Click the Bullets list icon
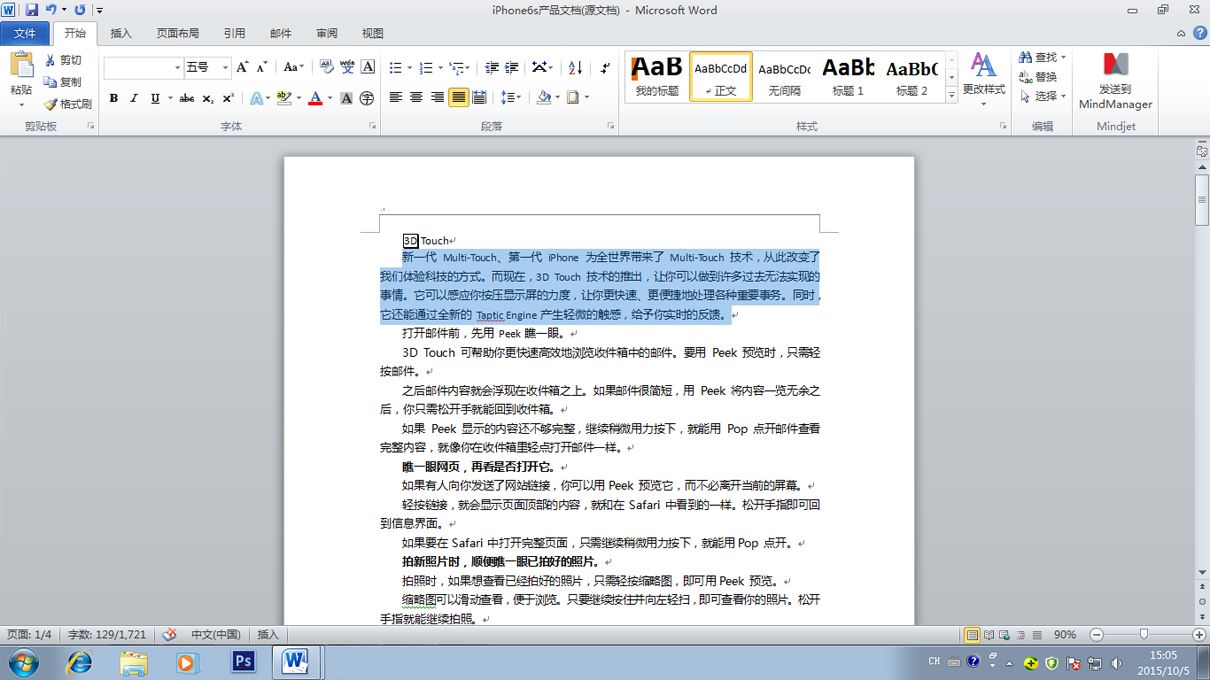 [x=395, y=67]
